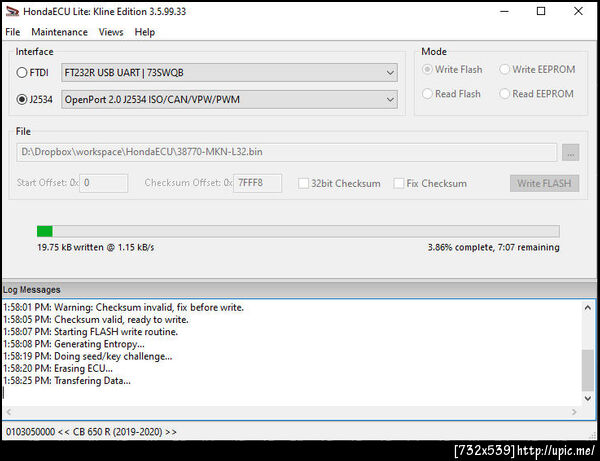Close the HondaECU window
This screenshot has height=461, width=600.
(x=578, y=11)
